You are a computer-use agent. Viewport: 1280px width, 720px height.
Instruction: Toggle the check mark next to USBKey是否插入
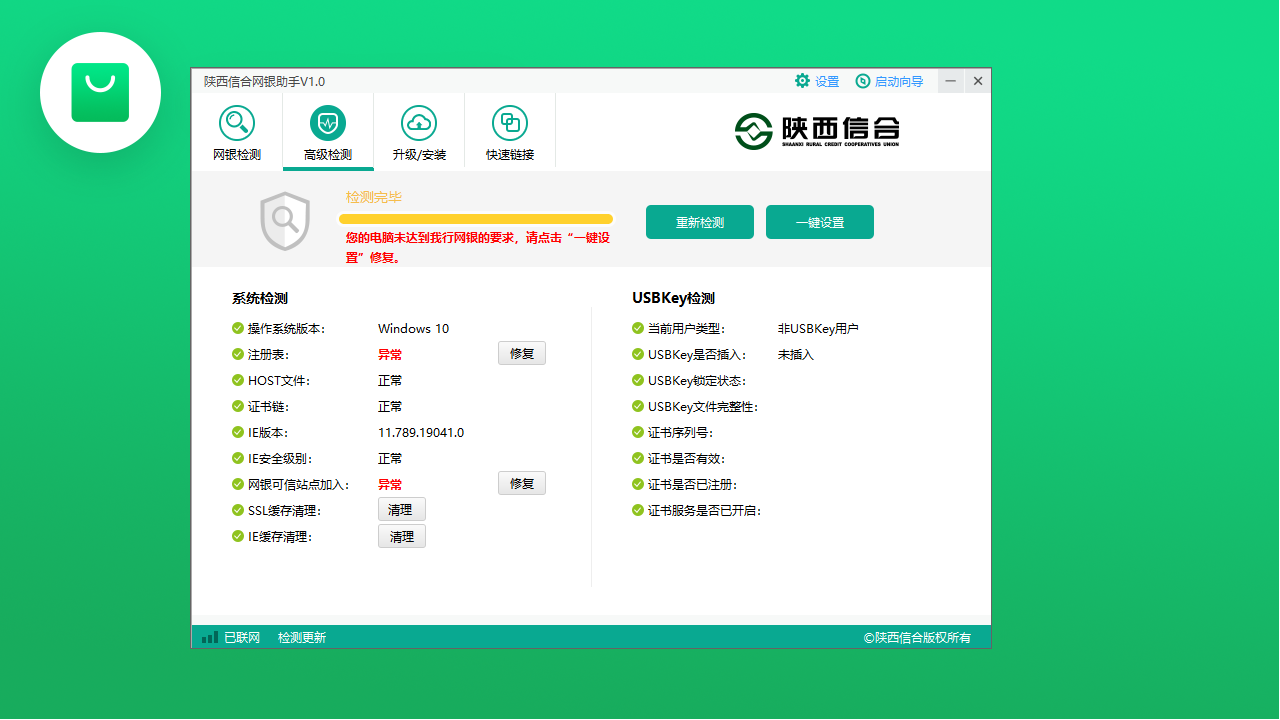637,354
